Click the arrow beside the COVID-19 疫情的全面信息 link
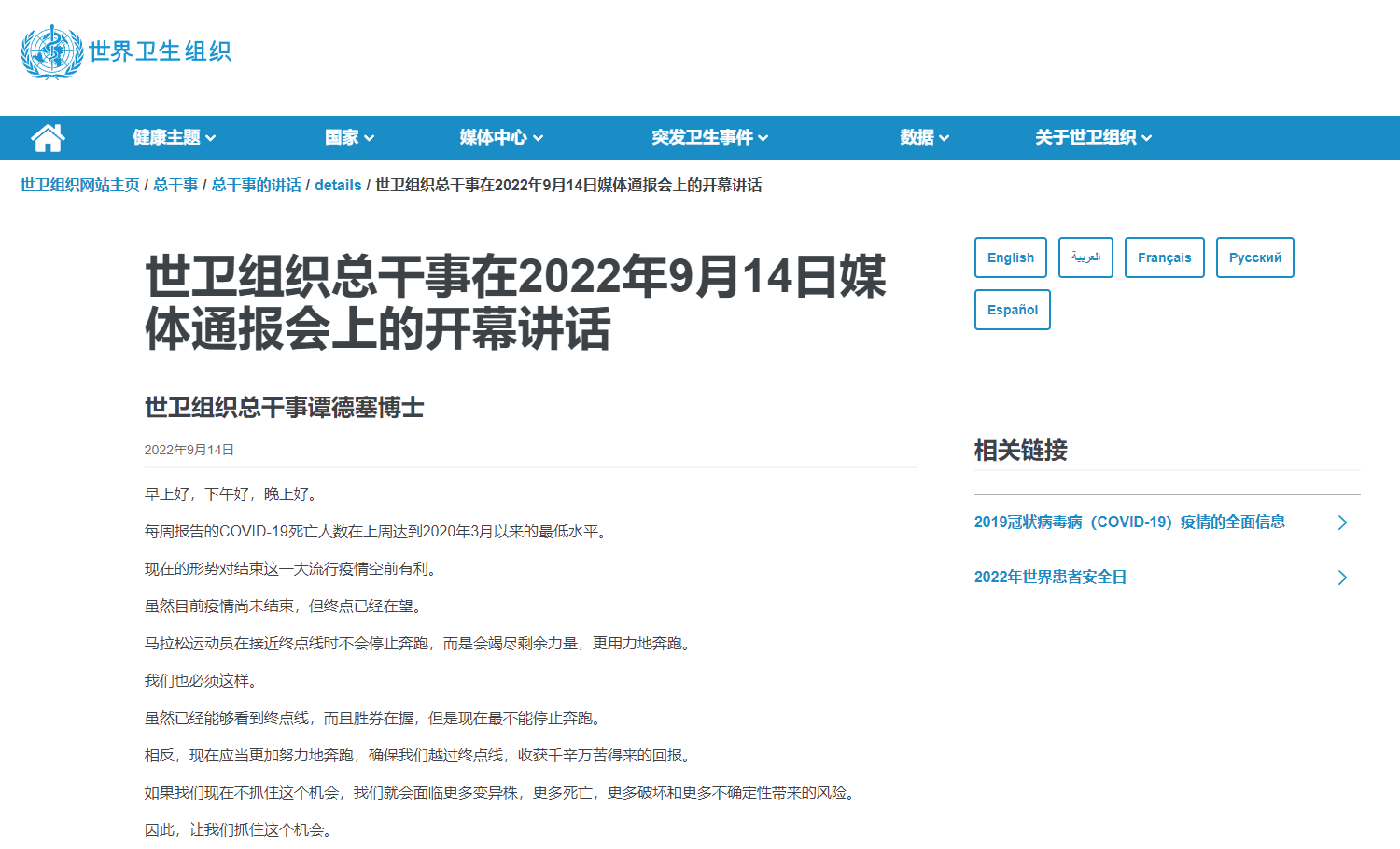This screenshot has width=1400, height=849. pos(1342,522)
